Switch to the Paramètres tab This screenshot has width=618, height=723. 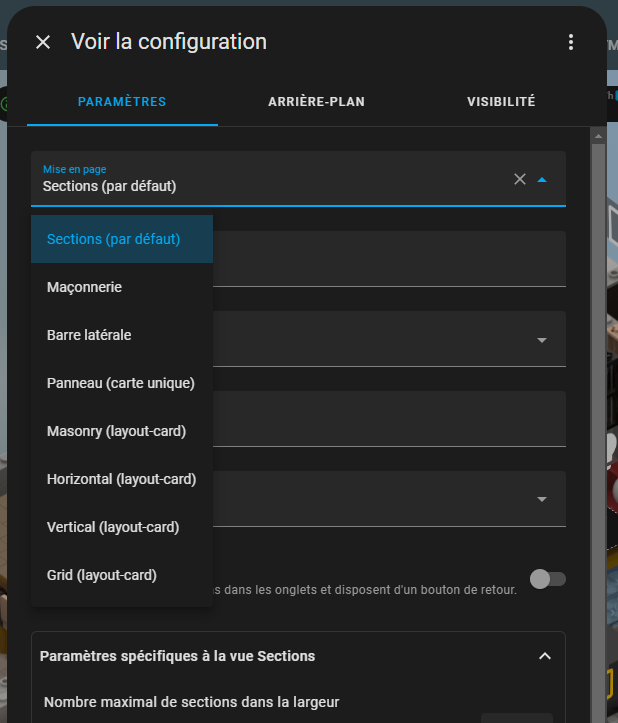click(122, 102)
